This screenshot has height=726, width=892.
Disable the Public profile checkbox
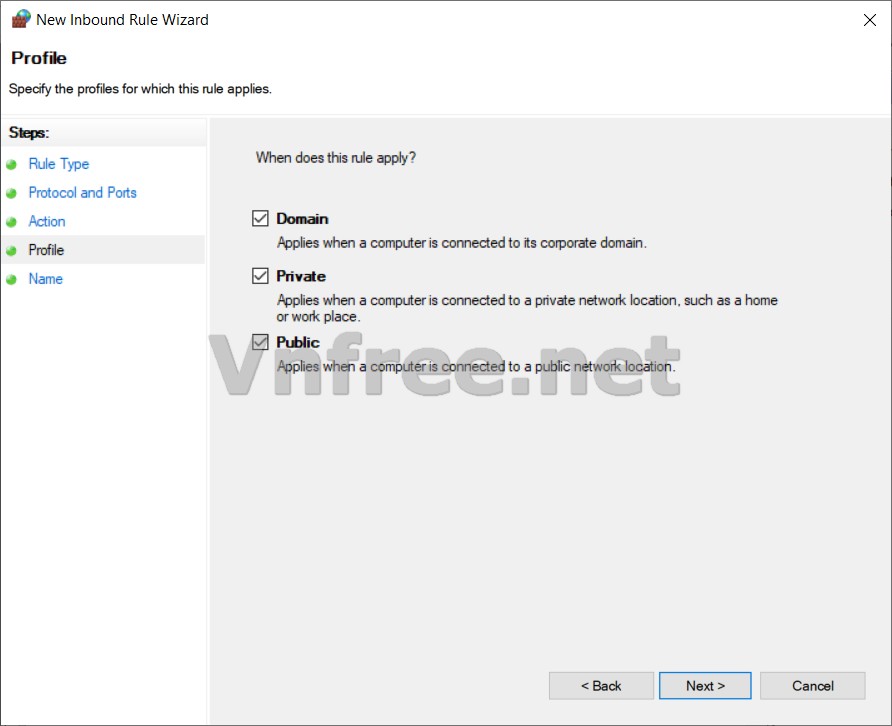[260, 342]
